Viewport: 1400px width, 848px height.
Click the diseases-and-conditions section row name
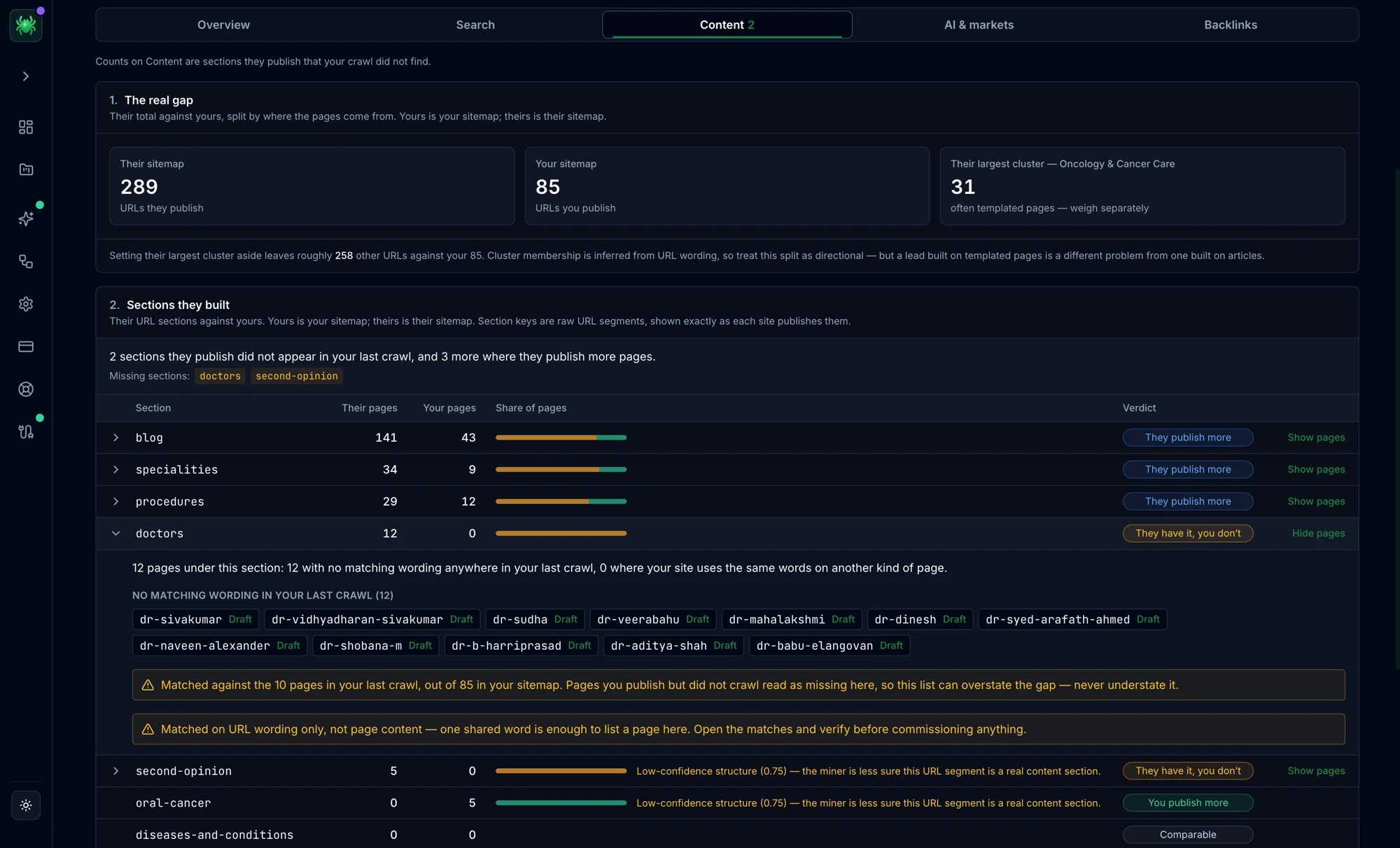214,835
